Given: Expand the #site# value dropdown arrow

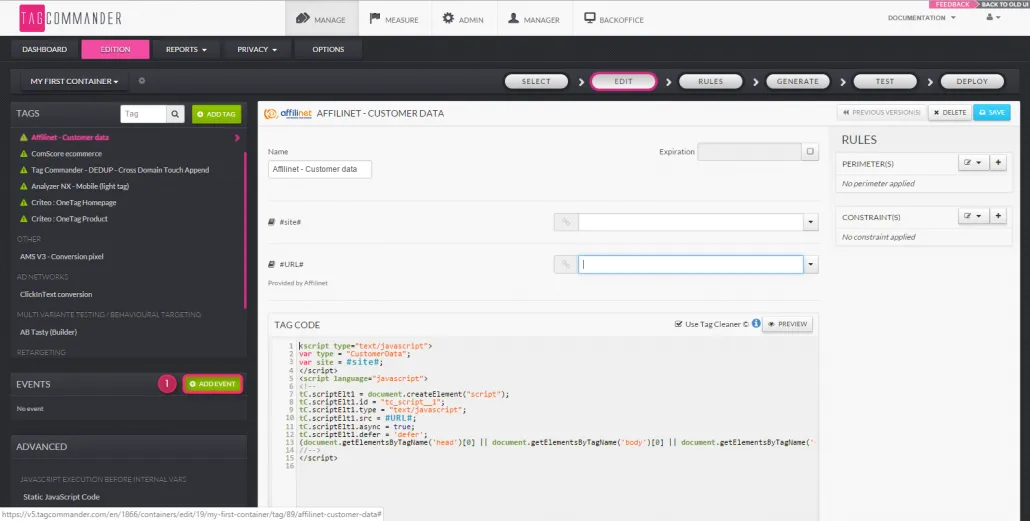Looking at the screenshot, I should point(811,222).
